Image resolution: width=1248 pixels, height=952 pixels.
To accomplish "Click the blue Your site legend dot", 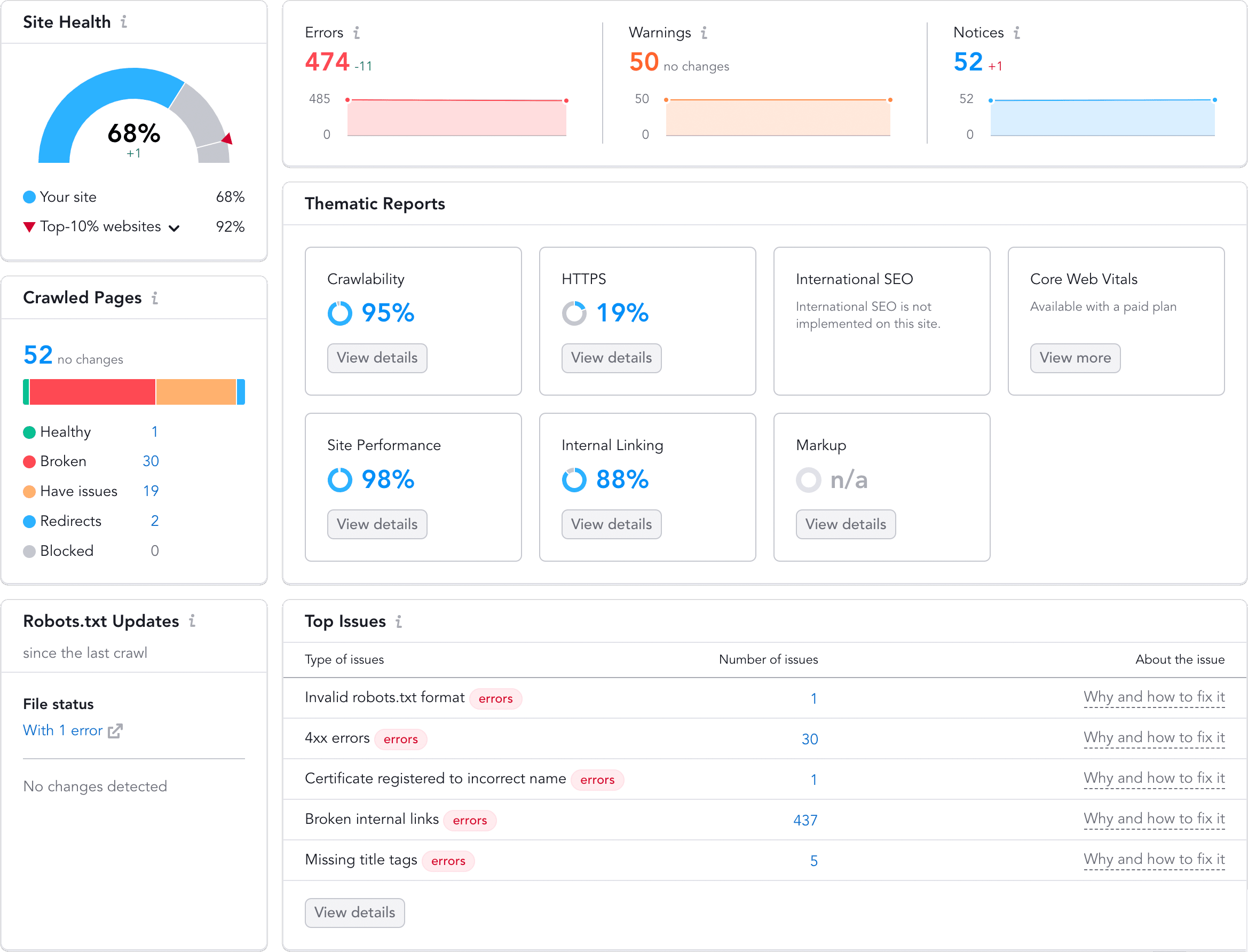I will coord(29,197).
